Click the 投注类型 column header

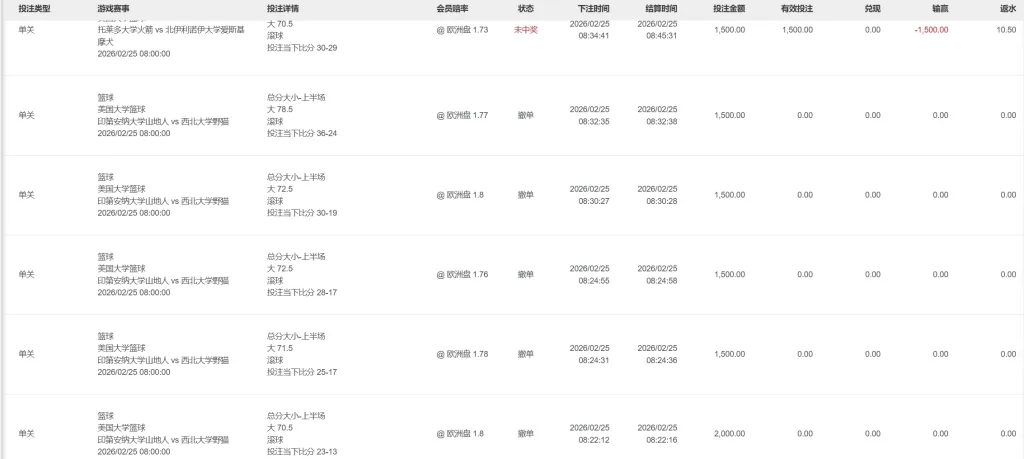tap(34, 7)
